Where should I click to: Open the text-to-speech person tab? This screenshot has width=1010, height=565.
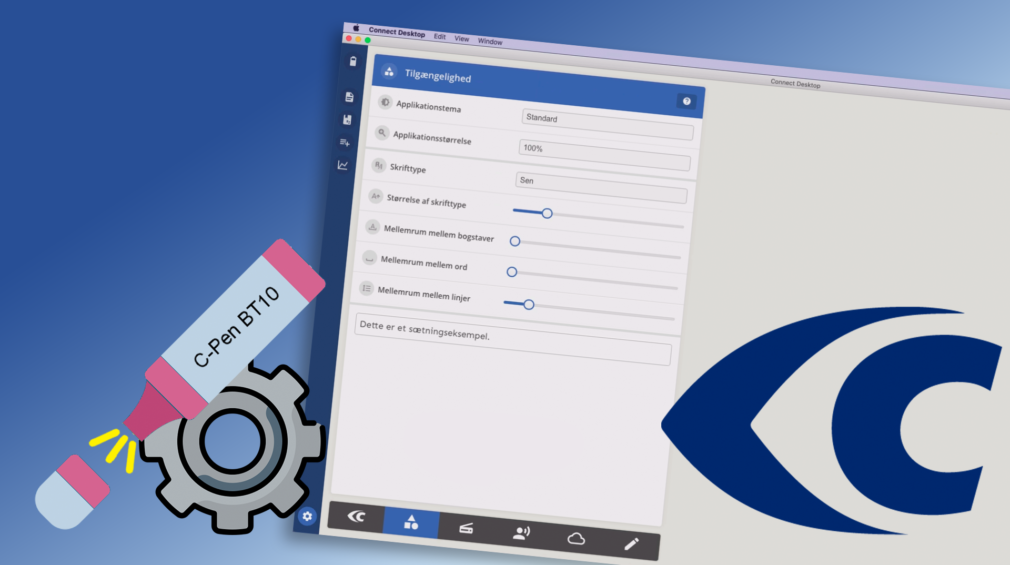(x=521, y=532)
